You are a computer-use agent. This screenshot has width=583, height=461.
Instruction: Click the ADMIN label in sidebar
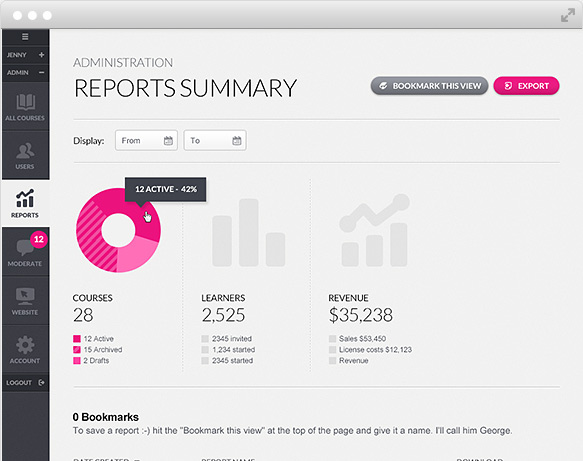(x=17, y=72)
